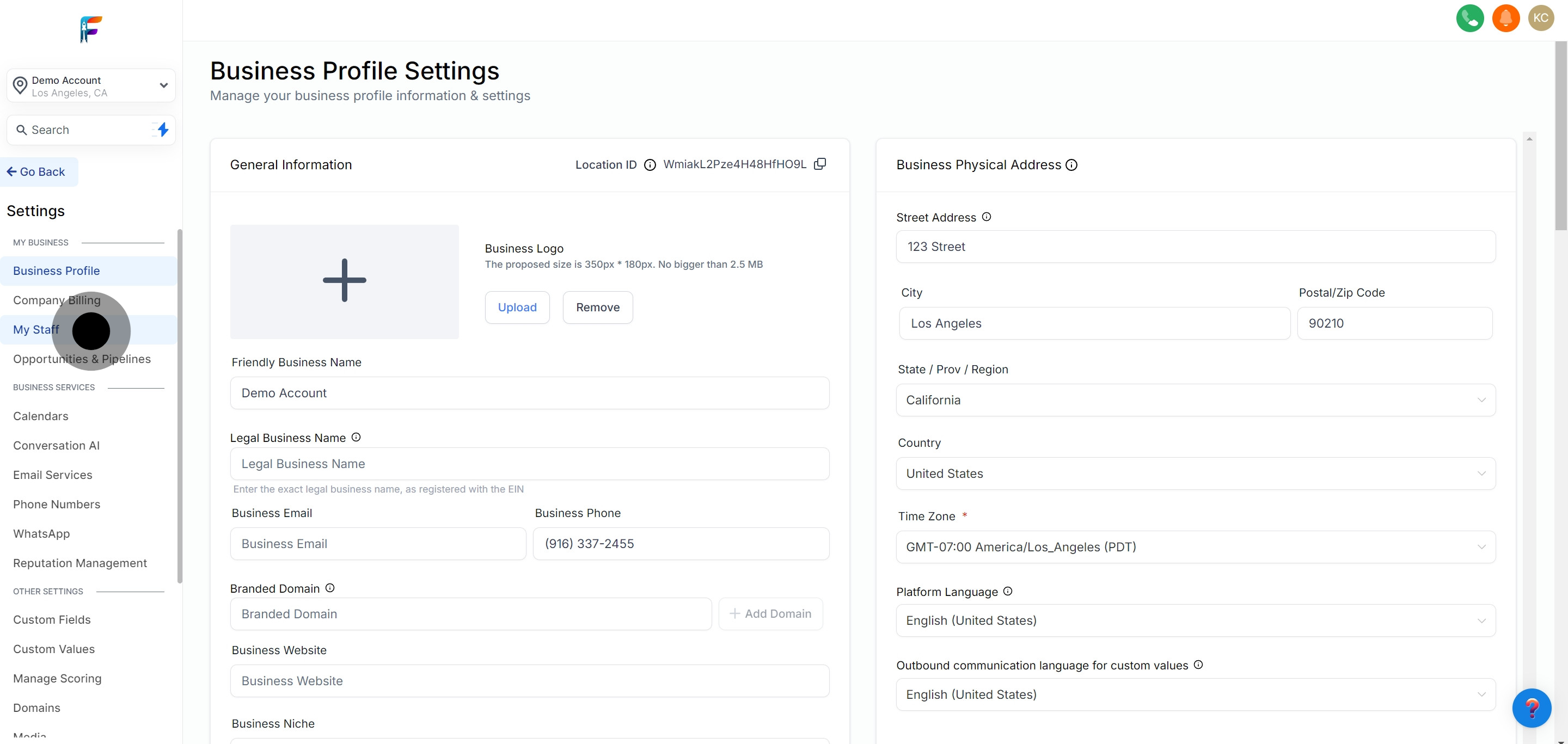The width and height of the screenshot is (1568, 744).
Task: Copy the Location ID with the copy icon
Action: coord(820,164)
